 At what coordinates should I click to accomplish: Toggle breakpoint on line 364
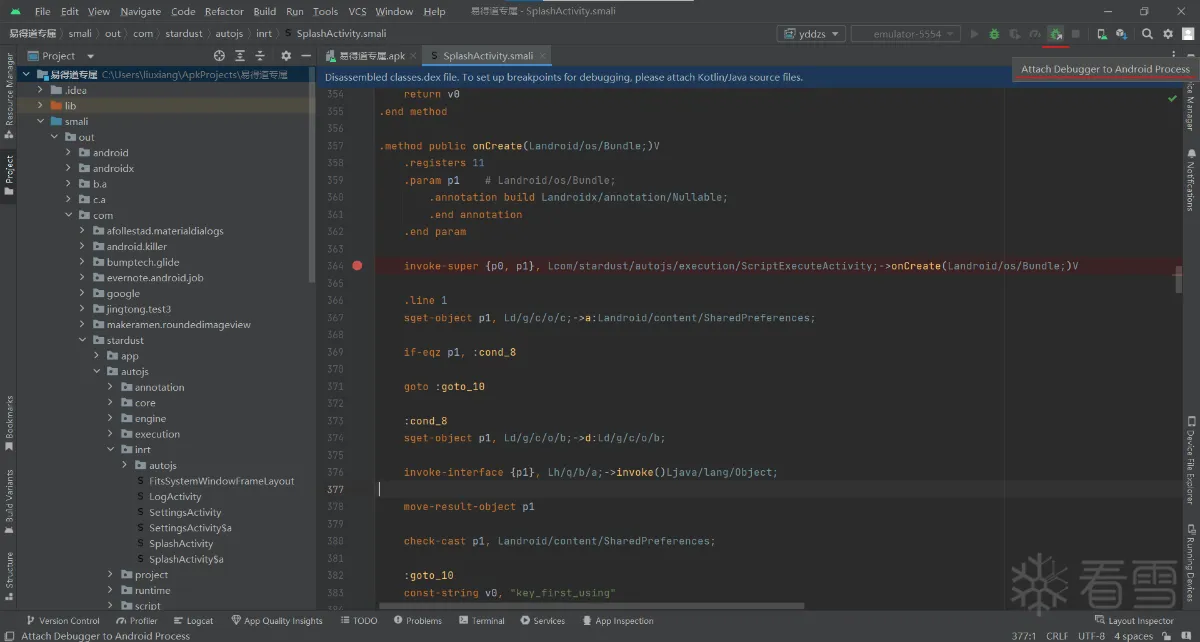coord(357,266)
